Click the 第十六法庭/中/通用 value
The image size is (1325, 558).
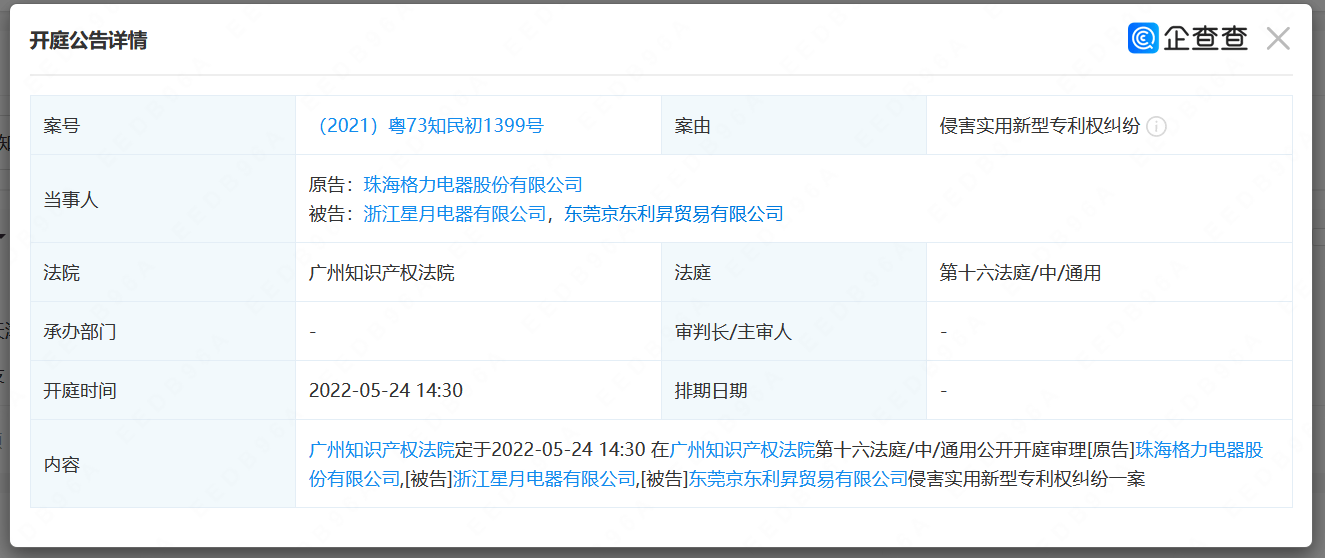click(1021, 273)
